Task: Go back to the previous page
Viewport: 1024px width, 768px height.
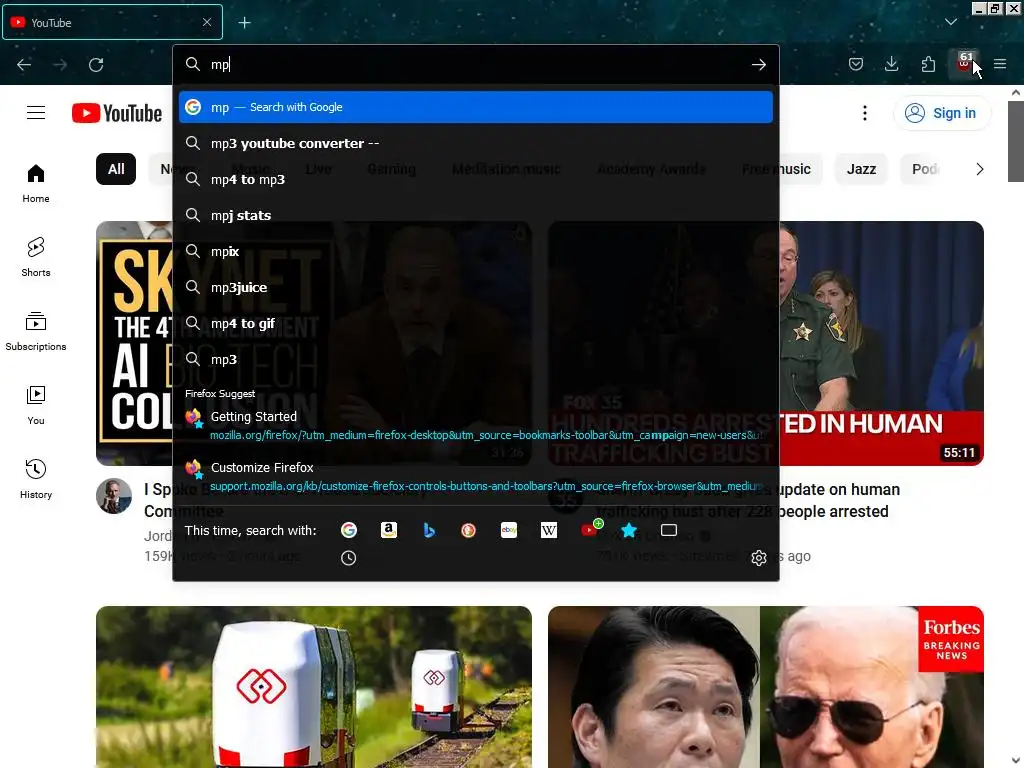Action: (x=24, y=64)
